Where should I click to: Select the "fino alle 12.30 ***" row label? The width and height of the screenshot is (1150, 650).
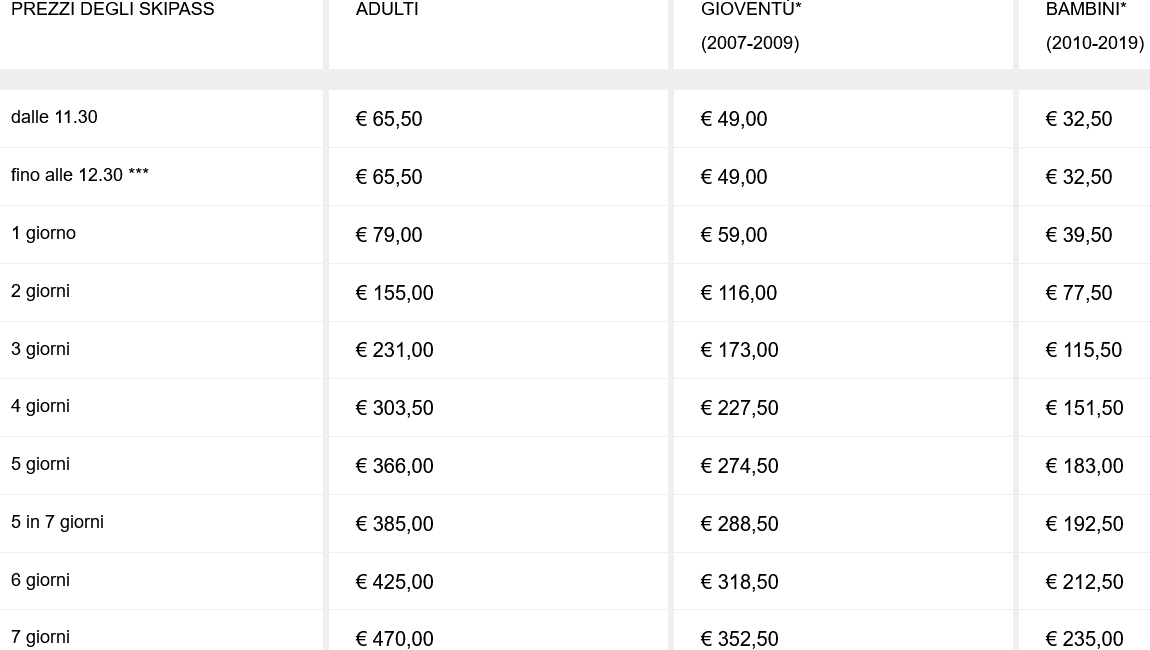[80, 175]
